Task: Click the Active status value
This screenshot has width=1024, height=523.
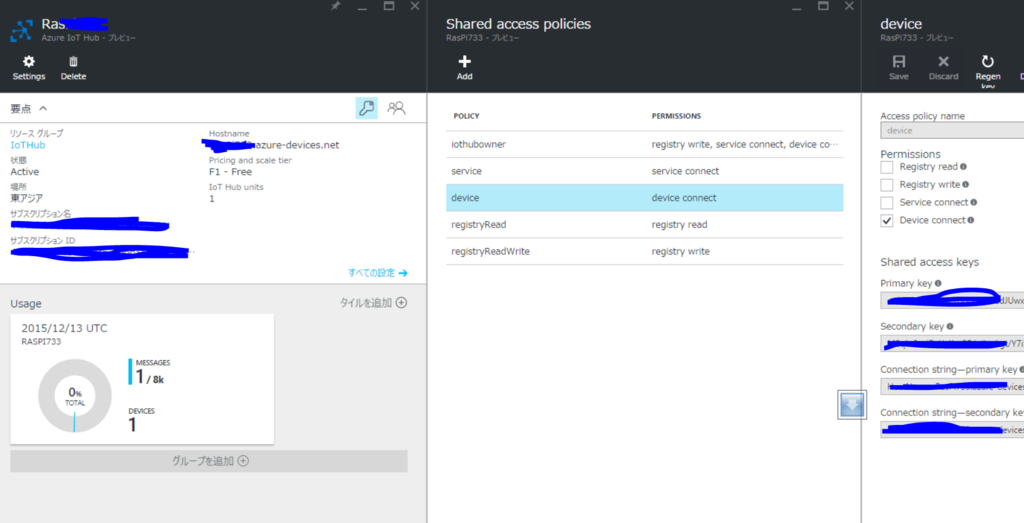Action: [25, 172]
